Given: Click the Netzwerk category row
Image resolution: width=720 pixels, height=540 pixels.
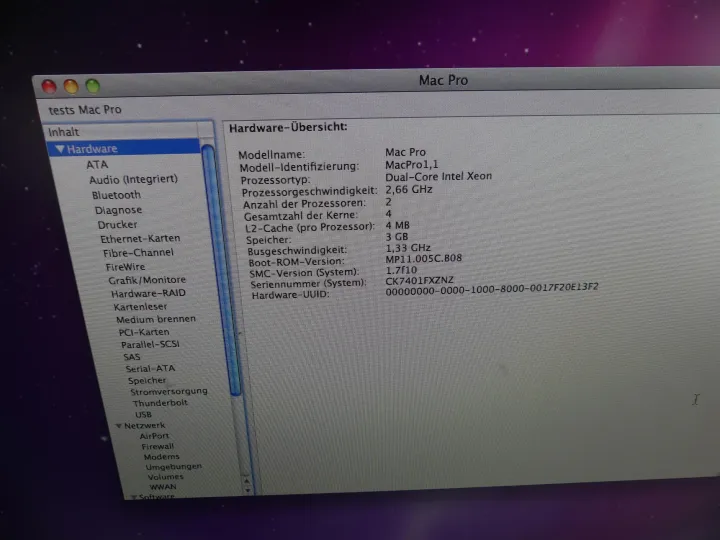Looking at the screenshot, I should click(145, 426).
